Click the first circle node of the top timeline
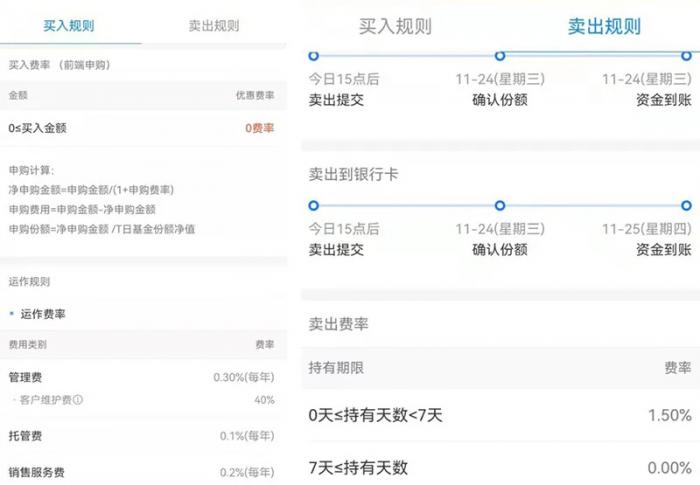 [313, 56]
